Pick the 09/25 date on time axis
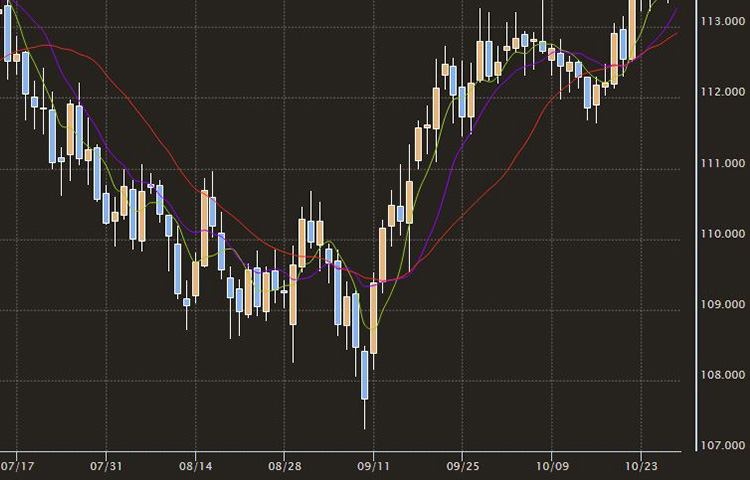This screenshot has height=480, width=750. point(461,466)
